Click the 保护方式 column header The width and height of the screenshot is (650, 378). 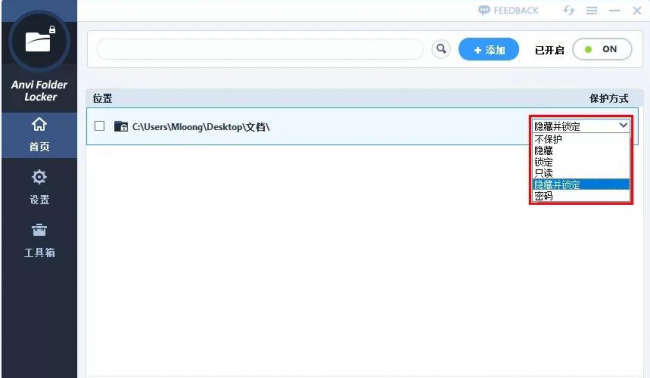point(609,99)
